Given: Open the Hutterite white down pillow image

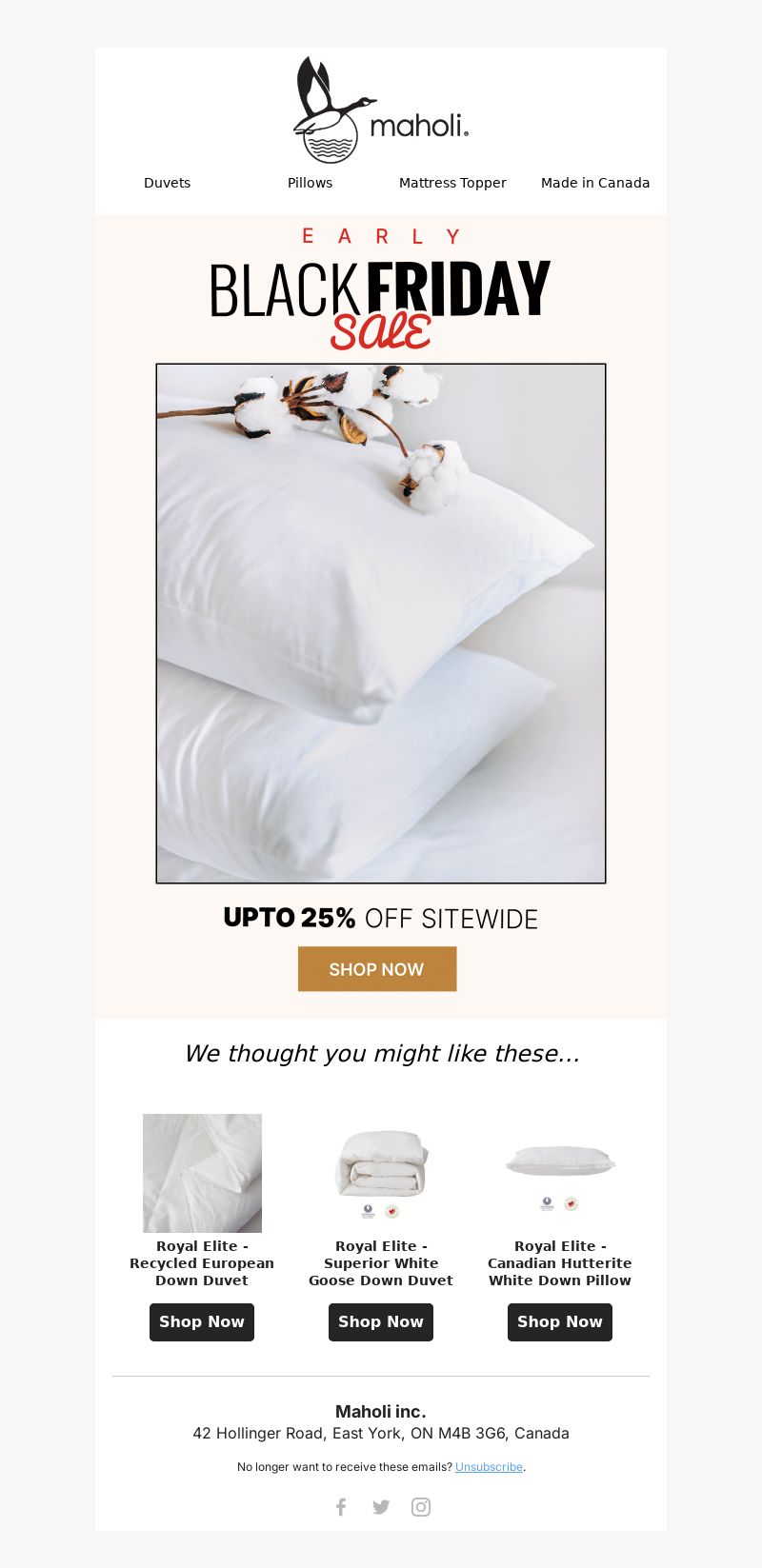Looking at the screenshot, I should 560,1175.
